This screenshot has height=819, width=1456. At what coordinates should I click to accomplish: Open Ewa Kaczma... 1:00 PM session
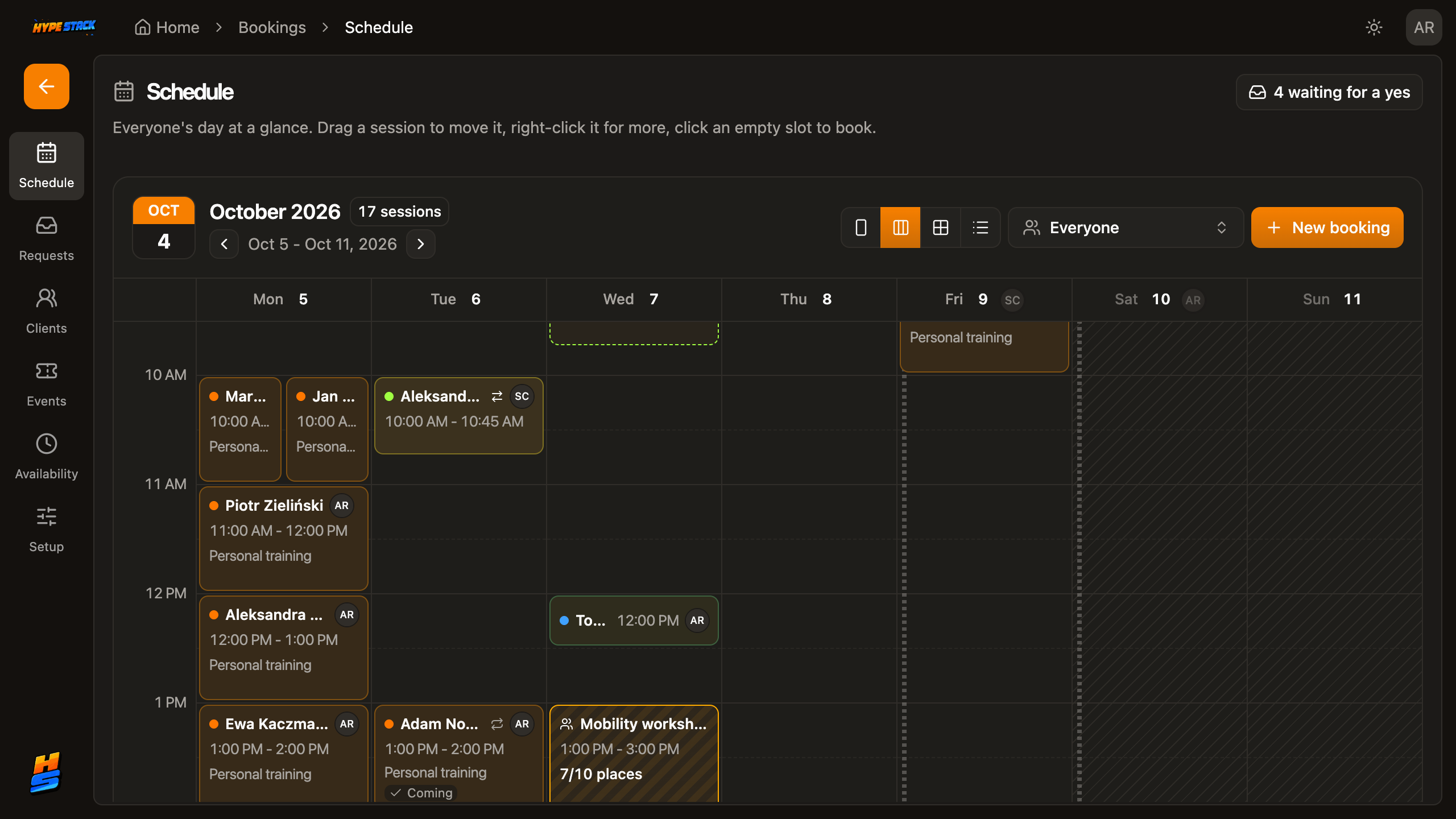284,754
